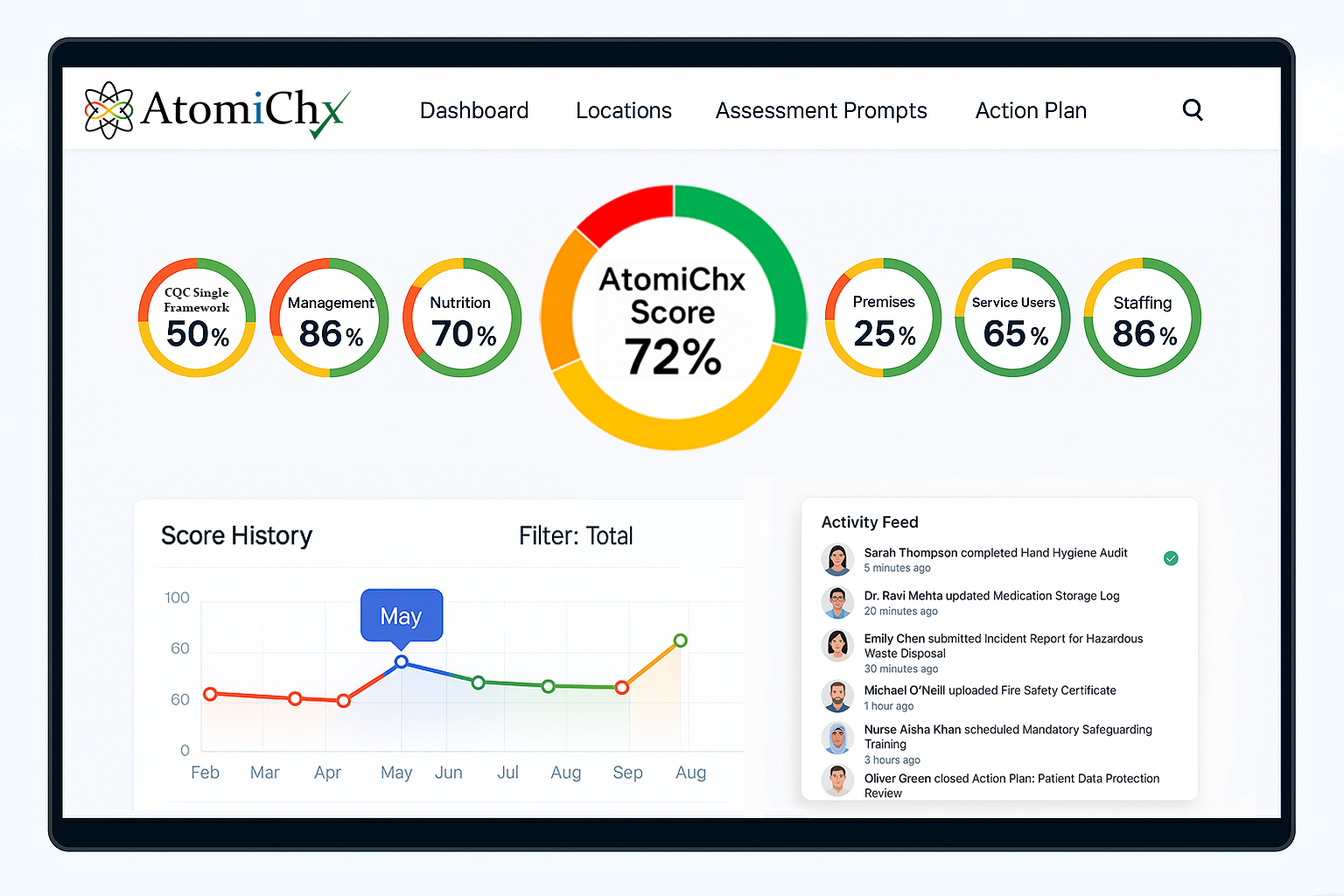The image size is (1344, 896).
Task: Go to Locations in the navigation
Action: (624, 110)
